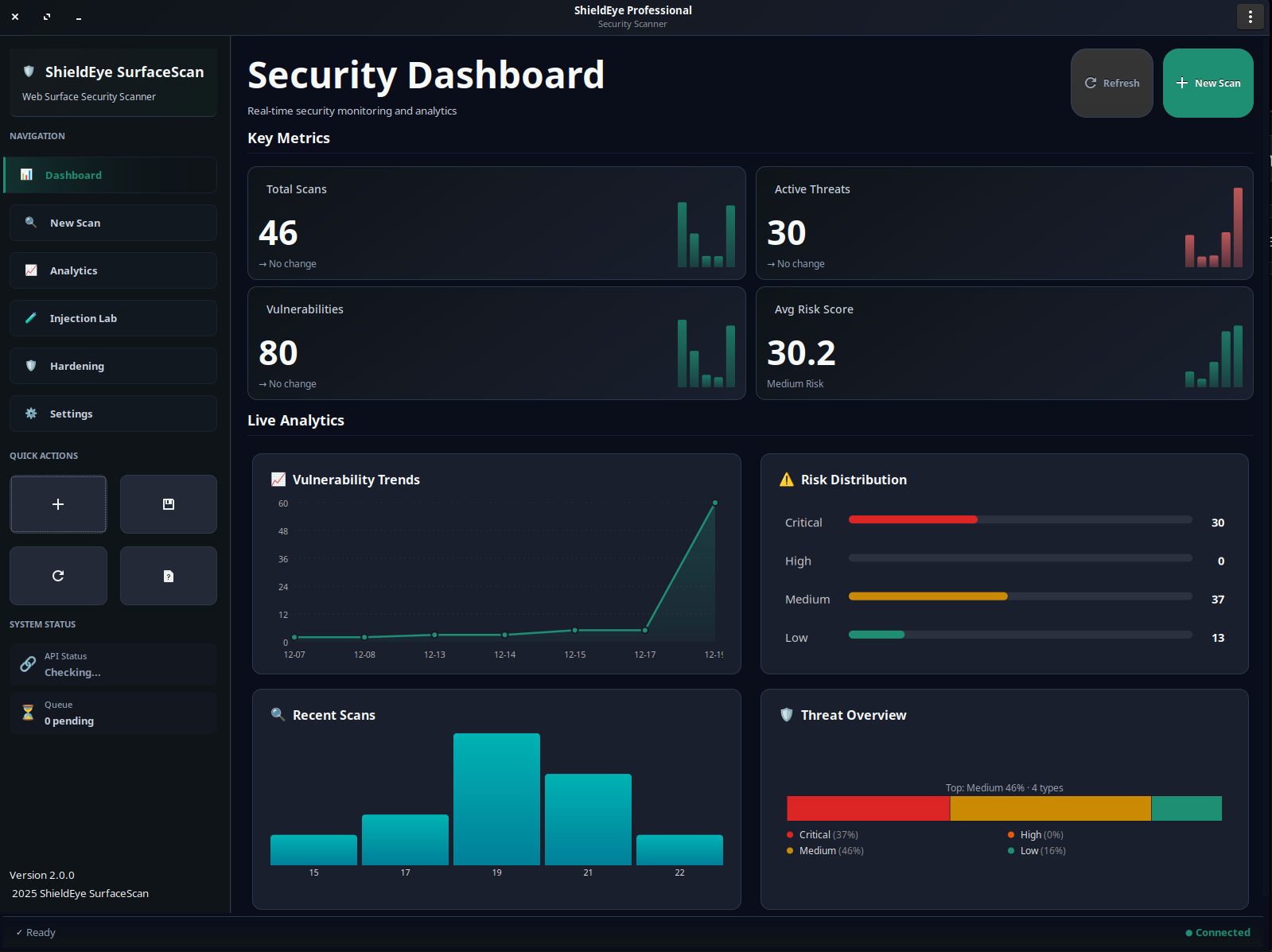1272x952 pixels.
Task: Click the Recent Scans bar labeled 17
Action: pyautogui.click(x=405, y=840)
